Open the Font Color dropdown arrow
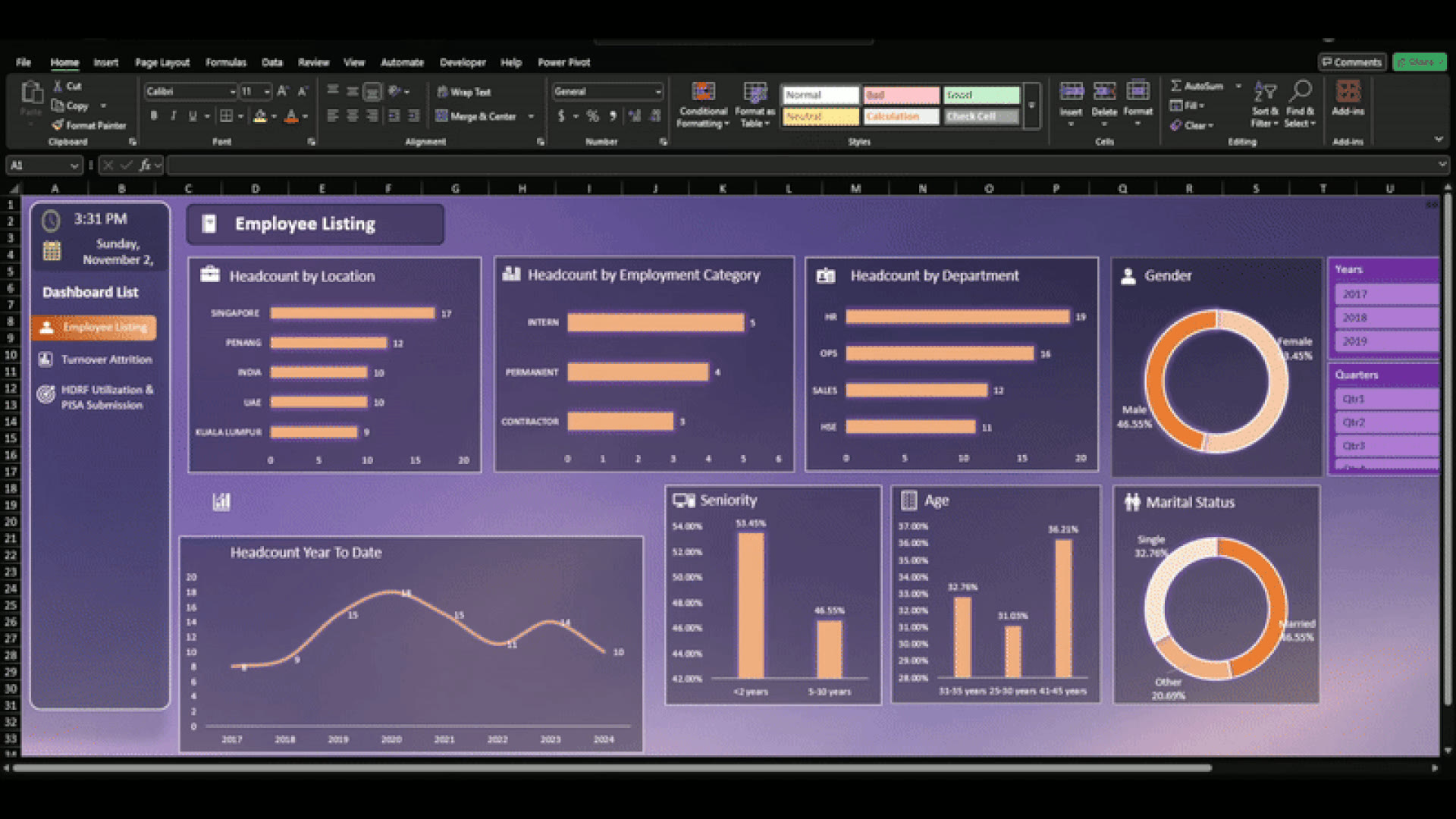The width and height of the screenshot is (1456, 819). pyautogui.click(x=305, y=117)
